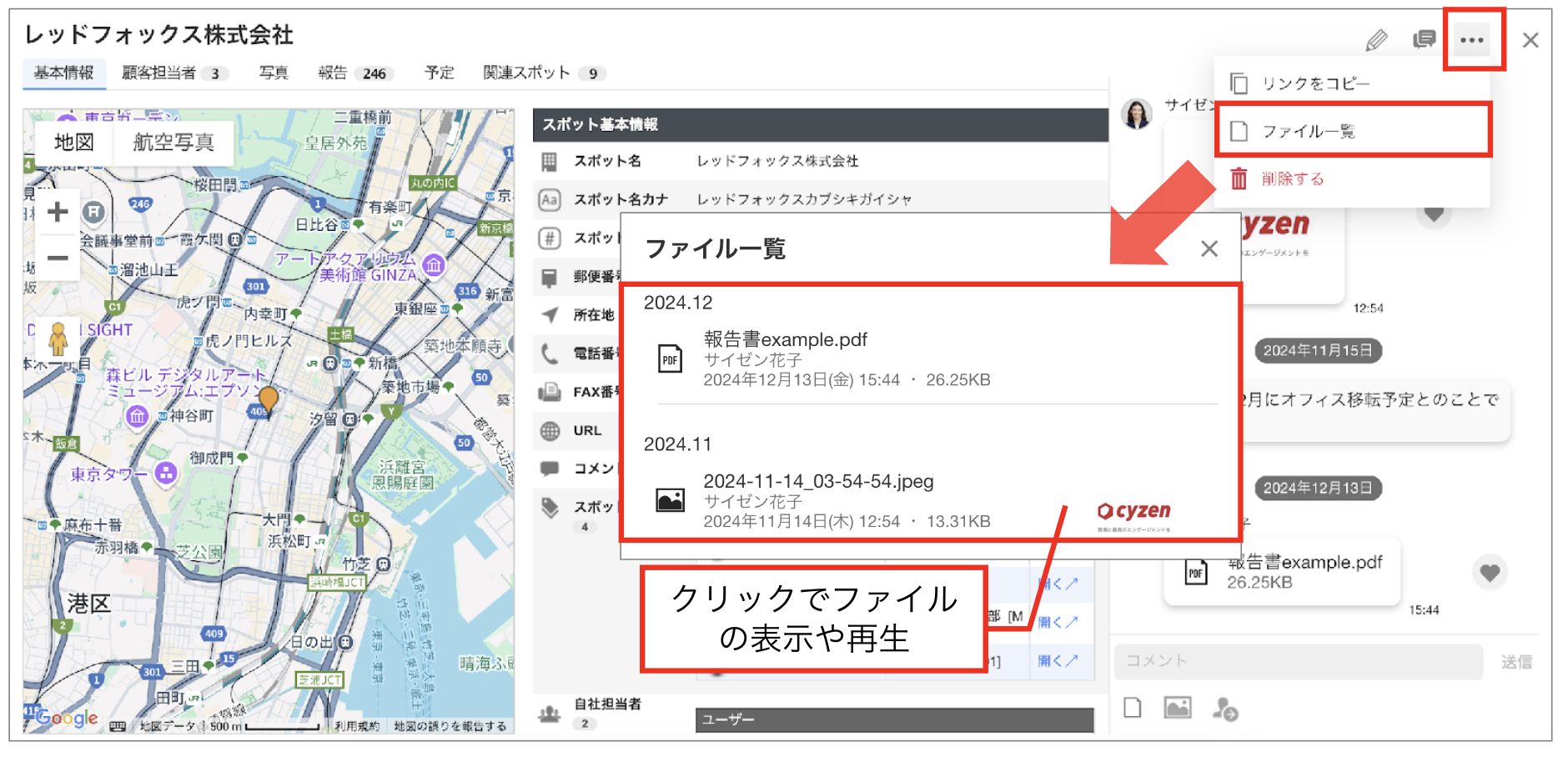This screenshot has width=1568, height=762.
Task: Zoom out on the map
Action: pyautogui.click(x=58, y=258)
